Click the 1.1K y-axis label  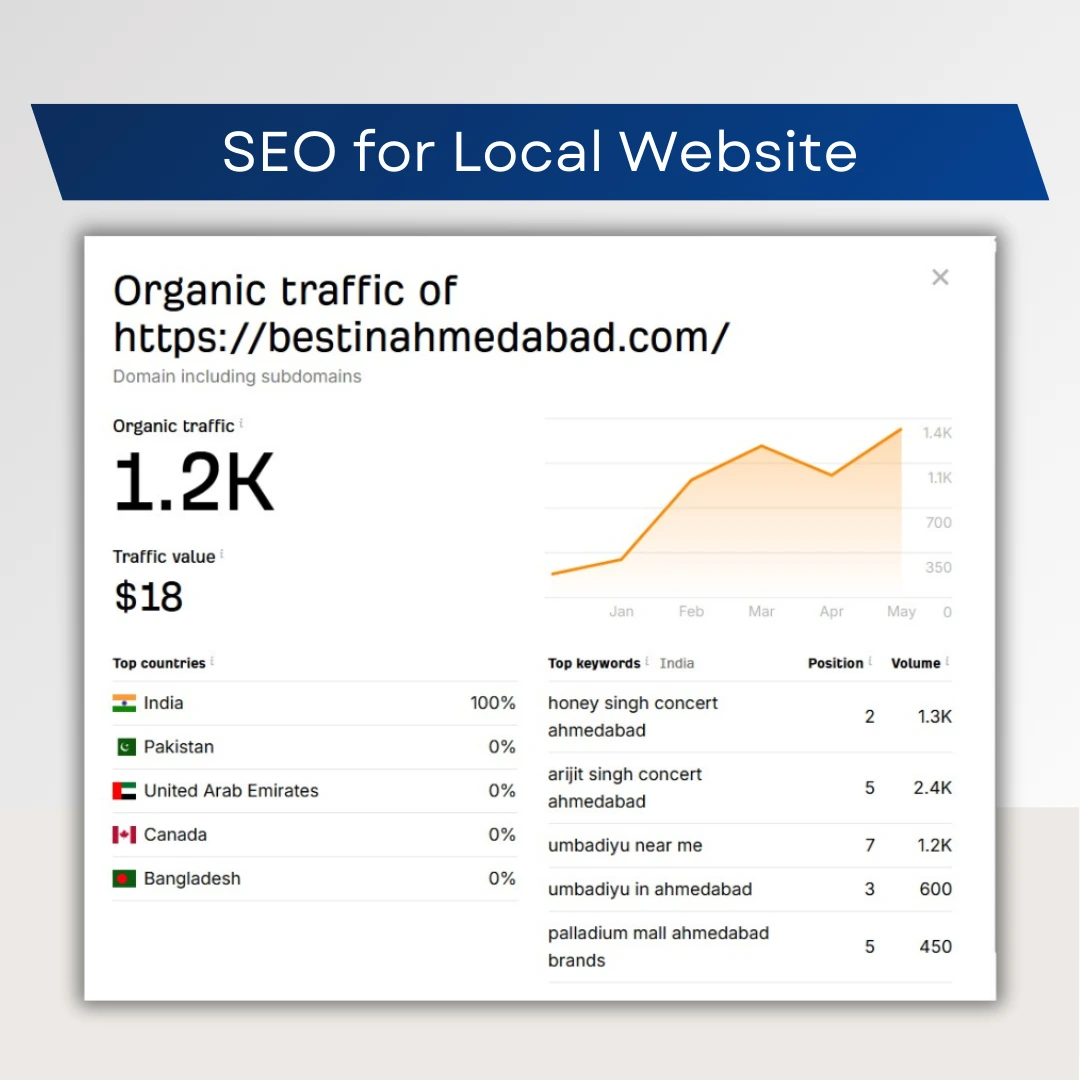939,478
